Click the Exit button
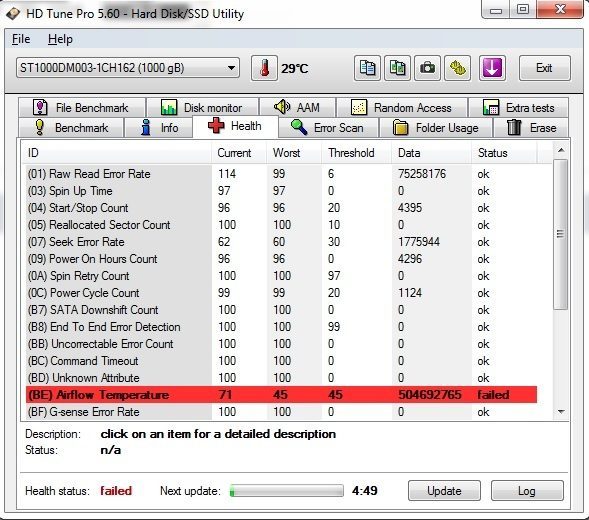Screen dimensions: 589x520 pos(544,68)
